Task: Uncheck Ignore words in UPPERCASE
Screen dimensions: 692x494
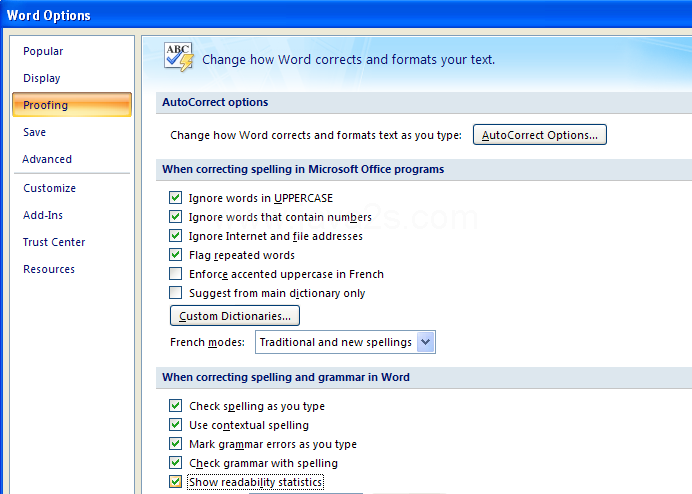Action: pyautogui.click(x=175, y=197)
